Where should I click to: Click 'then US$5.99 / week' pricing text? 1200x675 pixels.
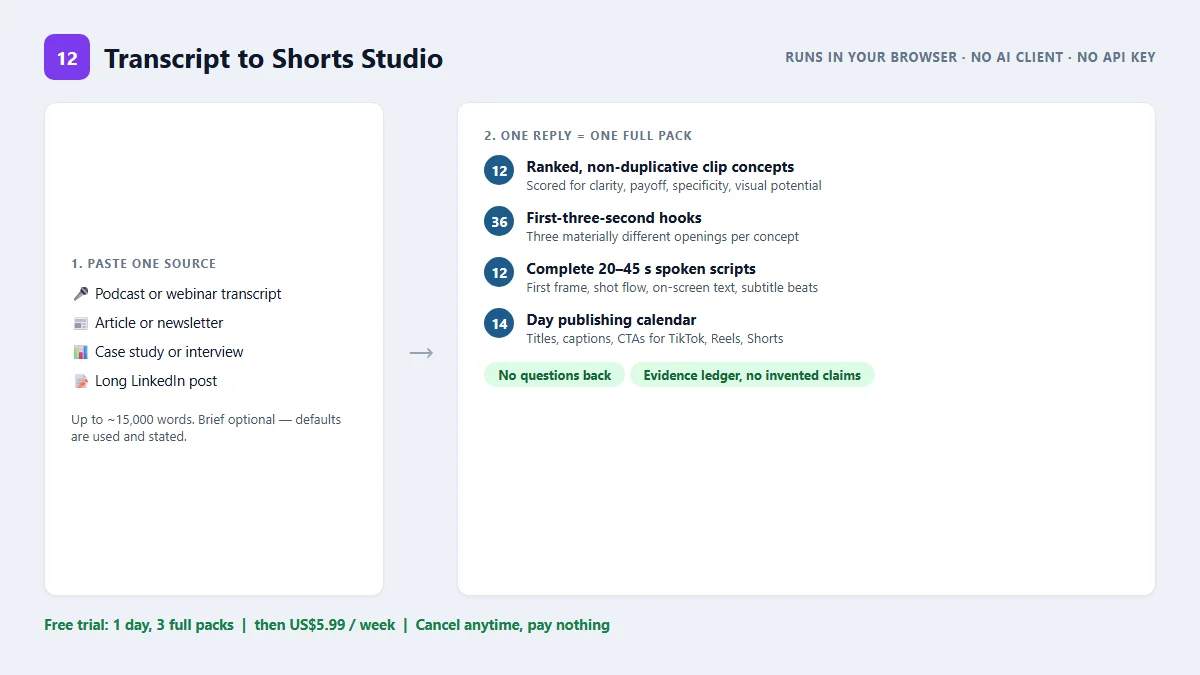coord(325,625)
